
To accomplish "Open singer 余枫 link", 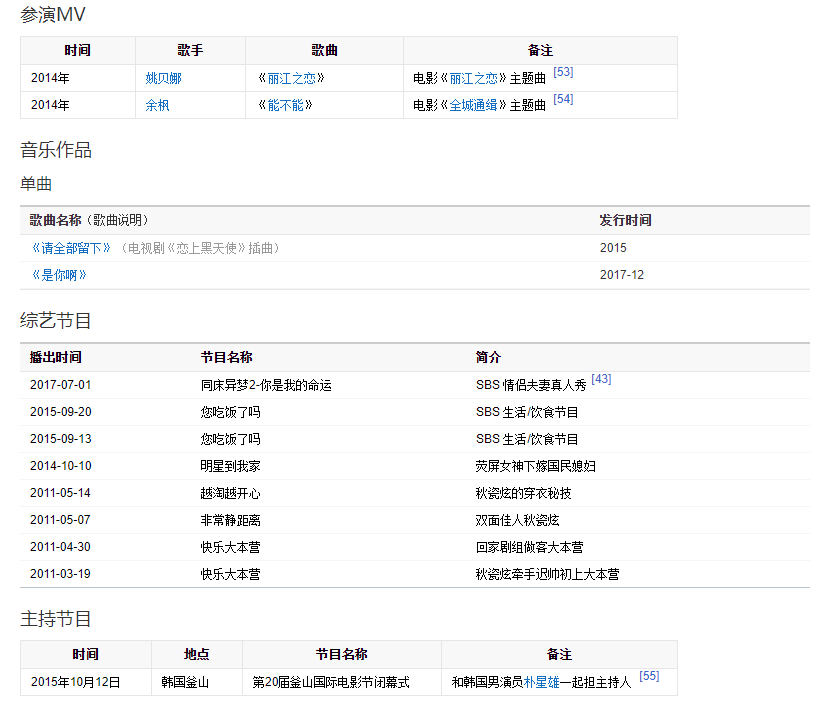I will (157, 105).
